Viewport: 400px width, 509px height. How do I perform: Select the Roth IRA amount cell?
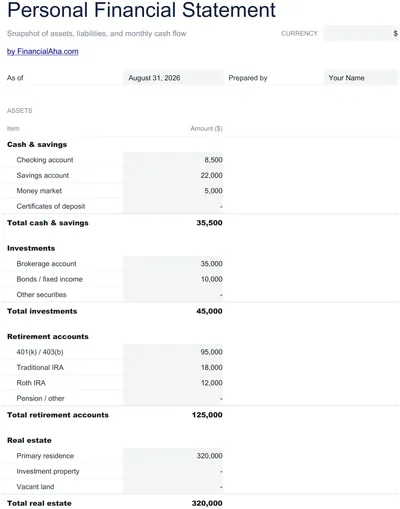pos(173,383)
